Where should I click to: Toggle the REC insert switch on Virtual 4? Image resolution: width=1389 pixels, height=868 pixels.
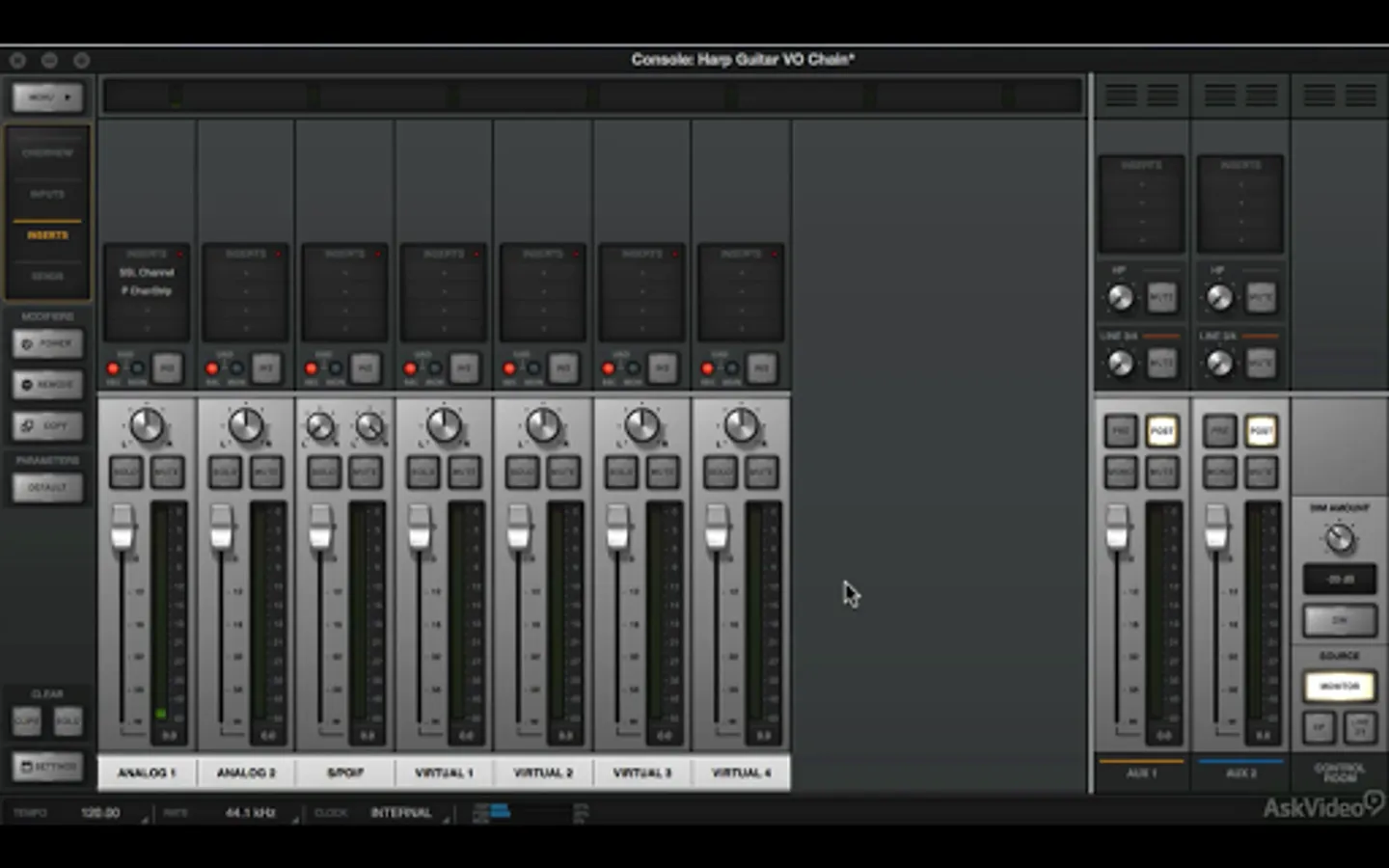pos(708,368)
